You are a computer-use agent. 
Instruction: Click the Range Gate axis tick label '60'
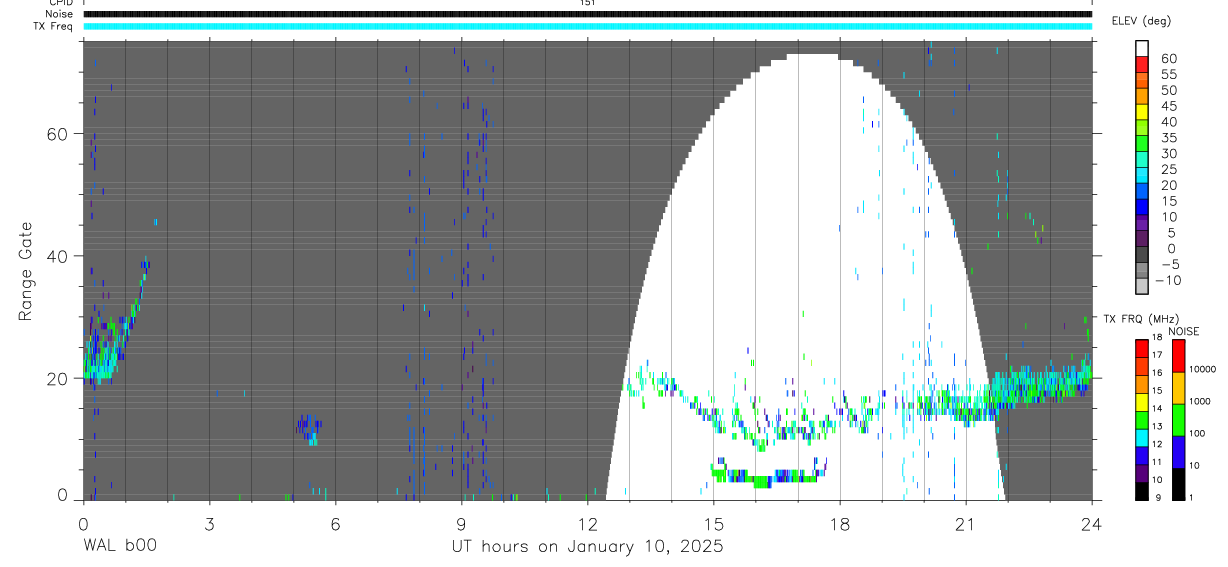pos(56,134)
